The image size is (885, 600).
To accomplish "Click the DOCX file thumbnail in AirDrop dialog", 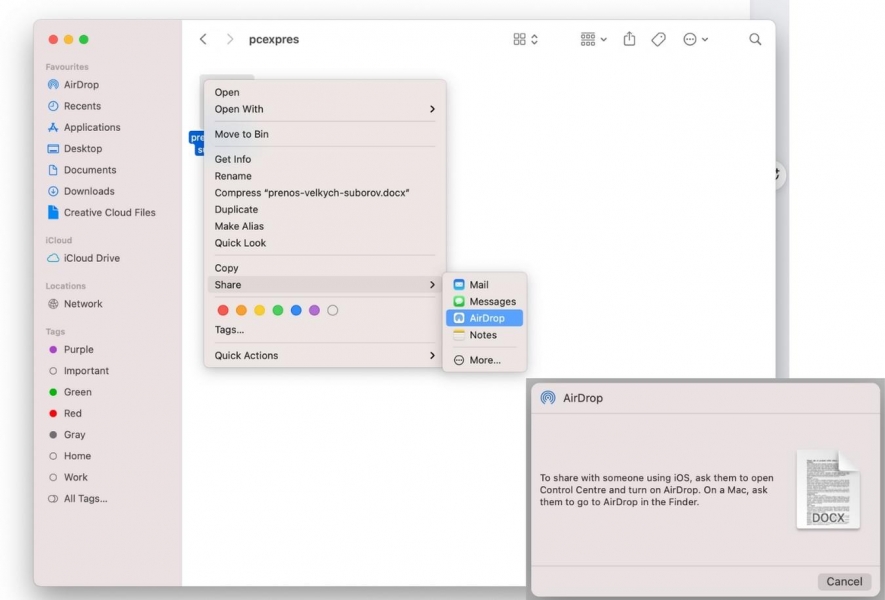I will pyautogui.click(x=828, y=489).
